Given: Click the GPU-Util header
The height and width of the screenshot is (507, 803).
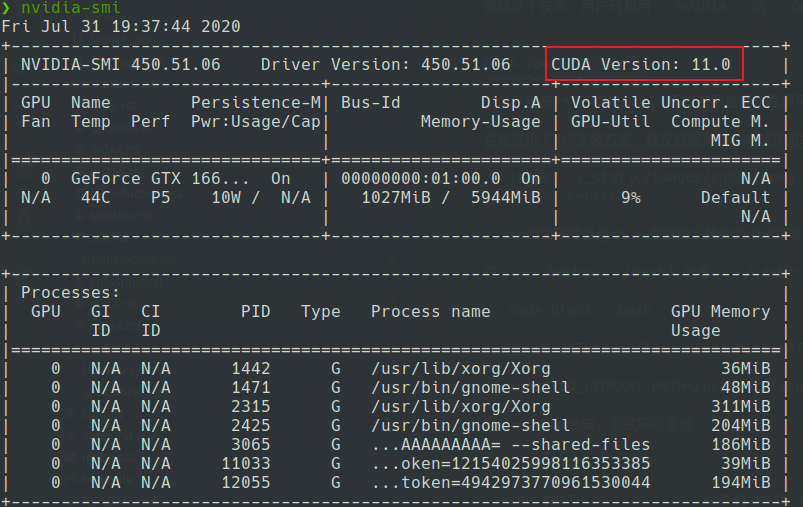Looking at the screenshot, I should coord(610,121).
